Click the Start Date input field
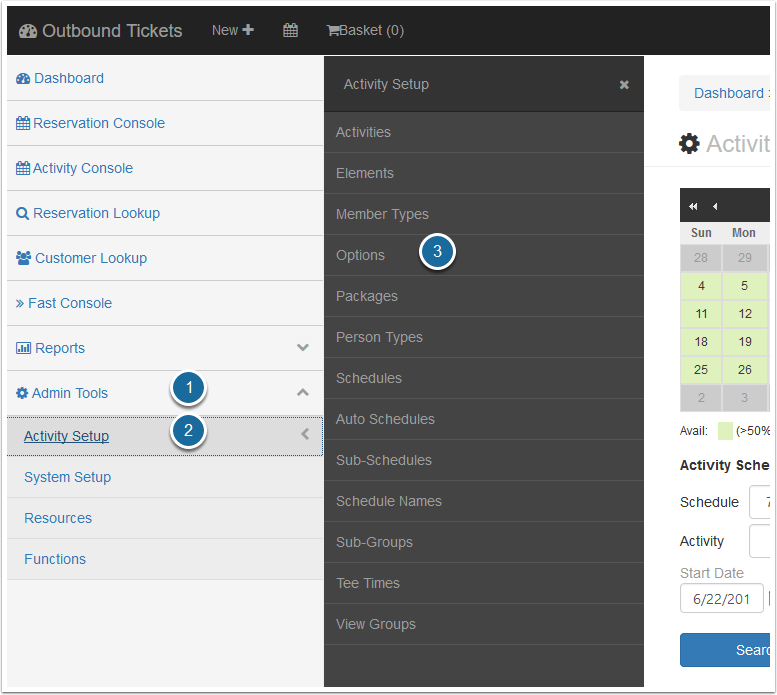Viewport: 777px width, 695px height. (x=721, y=598)
